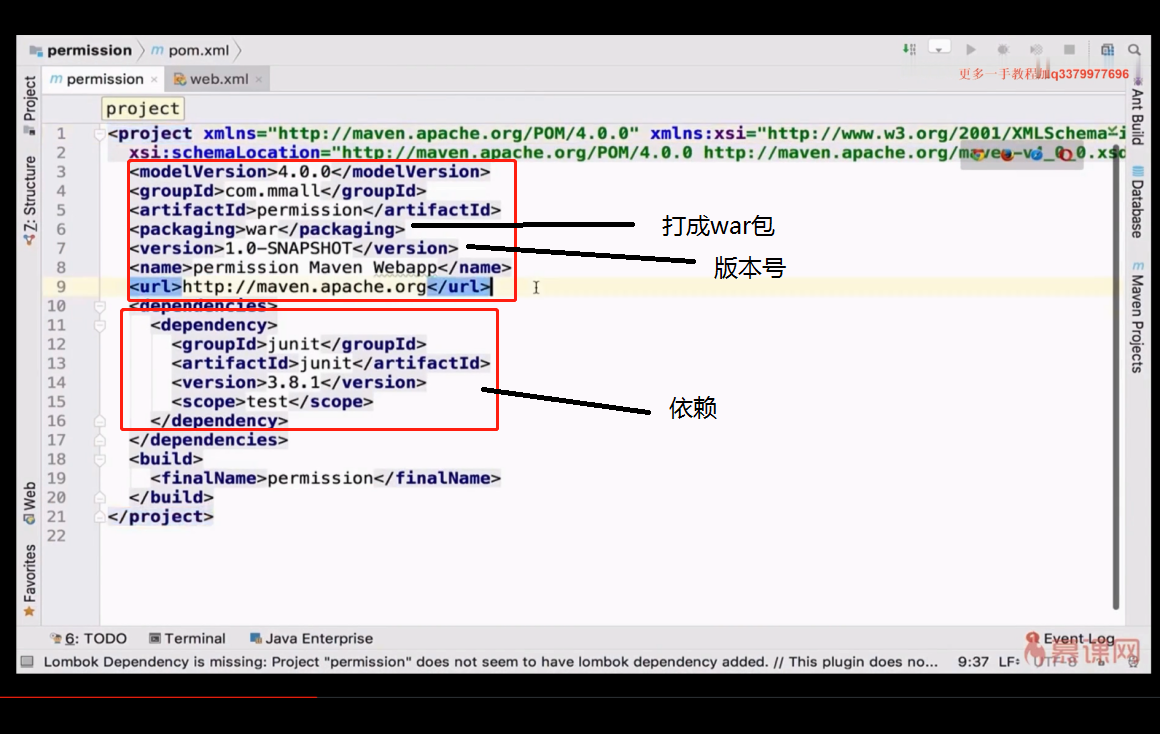This screenshot has width=1160, height=734.
Task: Open the Terminal tool window
Action: click(187, 639)
